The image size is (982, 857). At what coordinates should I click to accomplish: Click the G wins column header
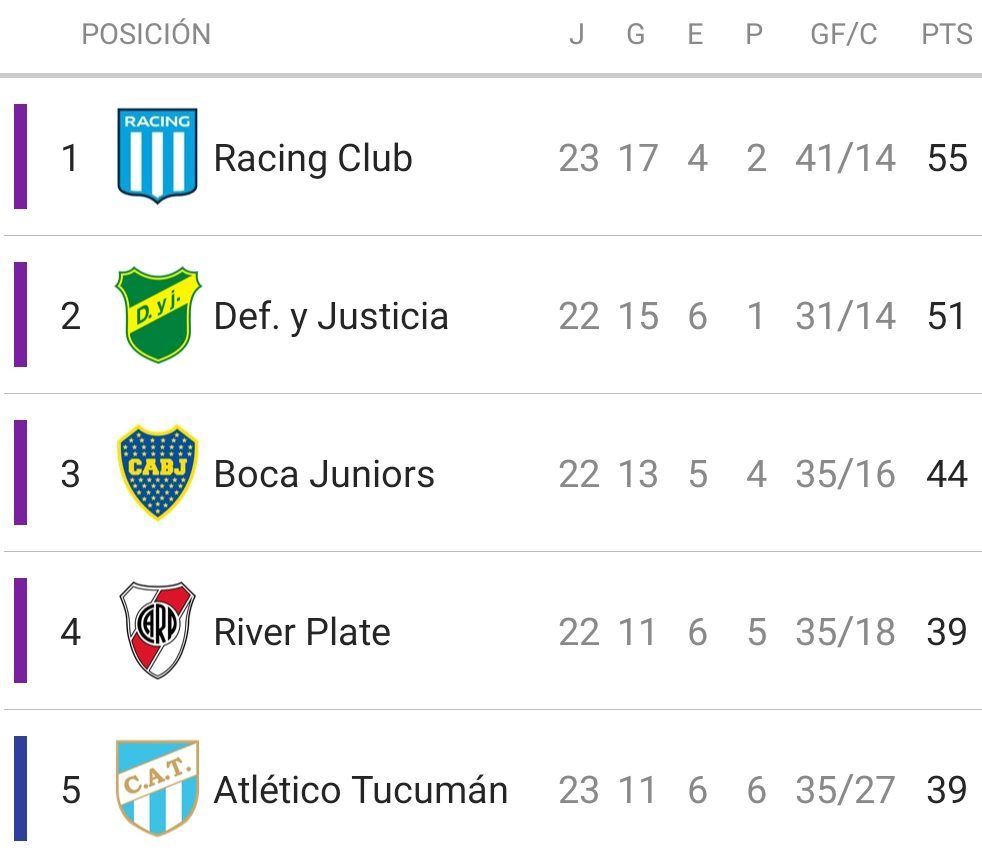point(636,34)
